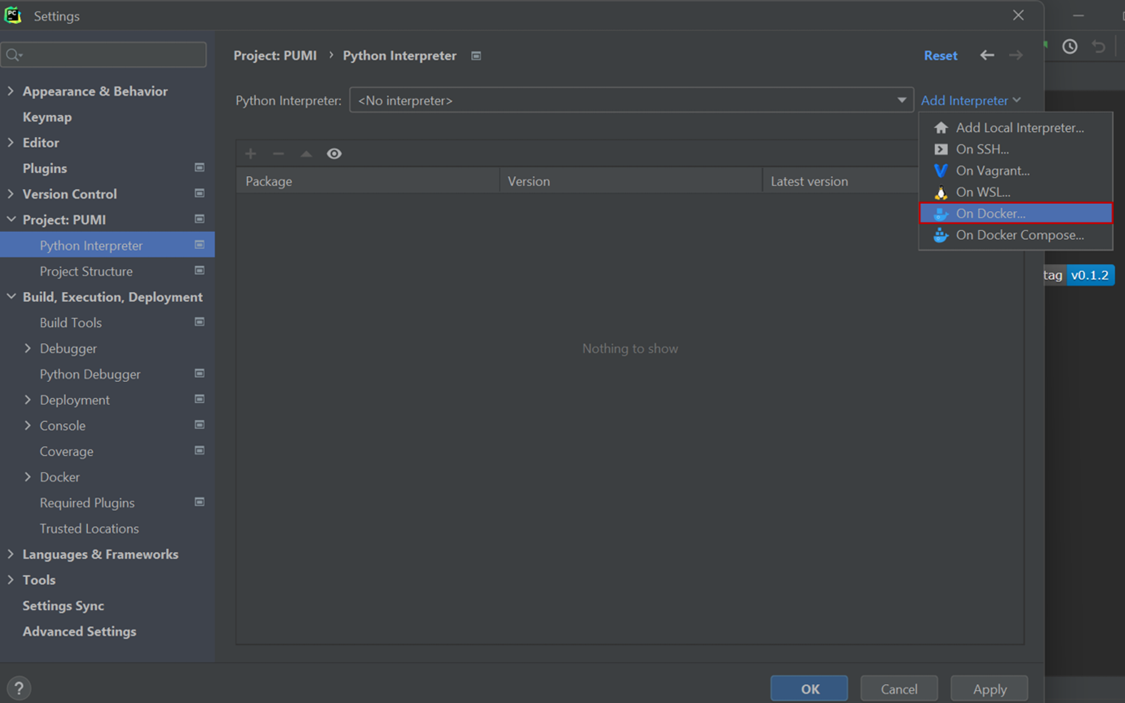Select Project Structure in sidebar
The image size is (1125, 703).
click(x=86, y=271)
